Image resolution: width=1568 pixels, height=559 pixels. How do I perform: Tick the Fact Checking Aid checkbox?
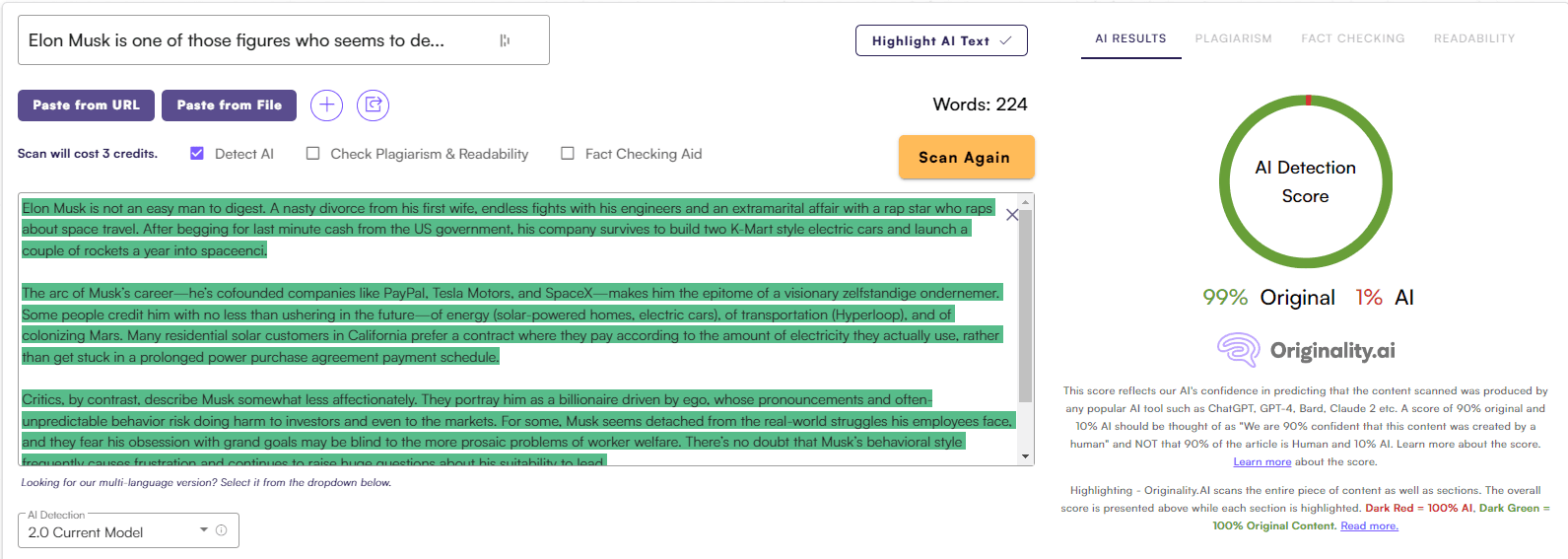pyautogui.click(x=568, y=154)
